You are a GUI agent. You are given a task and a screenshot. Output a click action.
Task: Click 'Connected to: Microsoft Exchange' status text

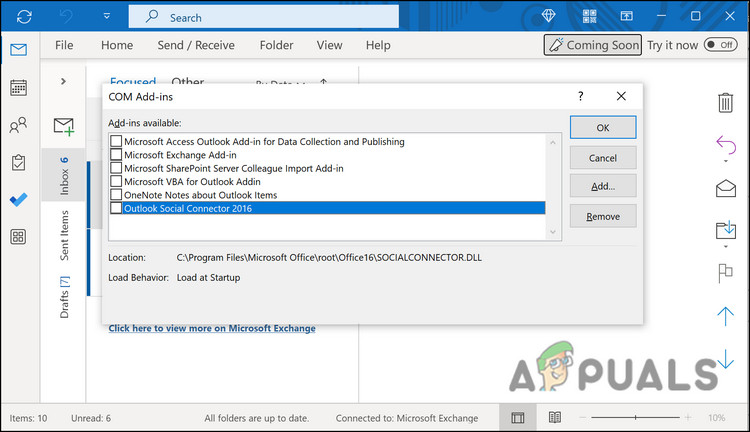pyautogui.click(x=407, y=418)
